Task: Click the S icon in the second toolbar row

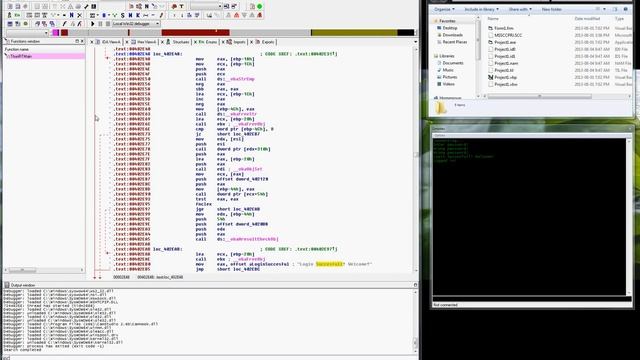Action: click(x=122, y=15)
